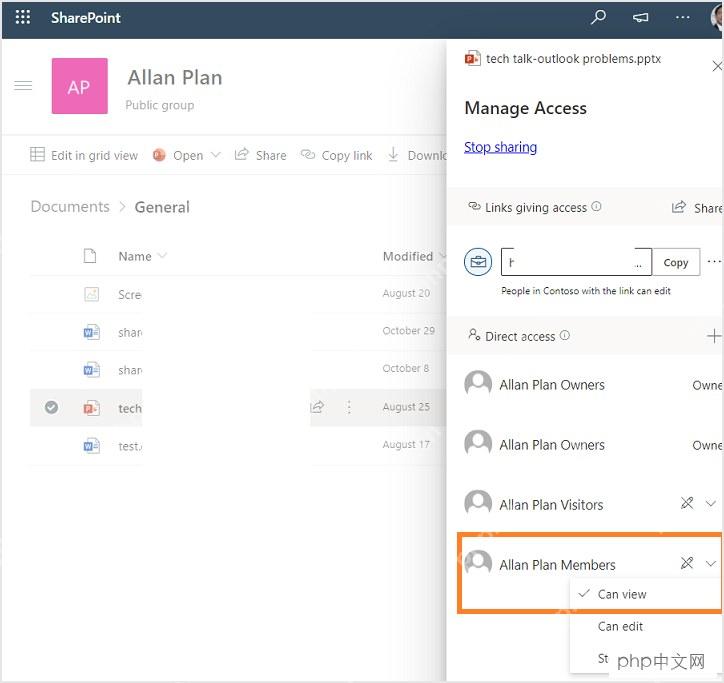Click the search magnifier icon
This screenshot has height=683, width=724.
[x=598, y=18]
